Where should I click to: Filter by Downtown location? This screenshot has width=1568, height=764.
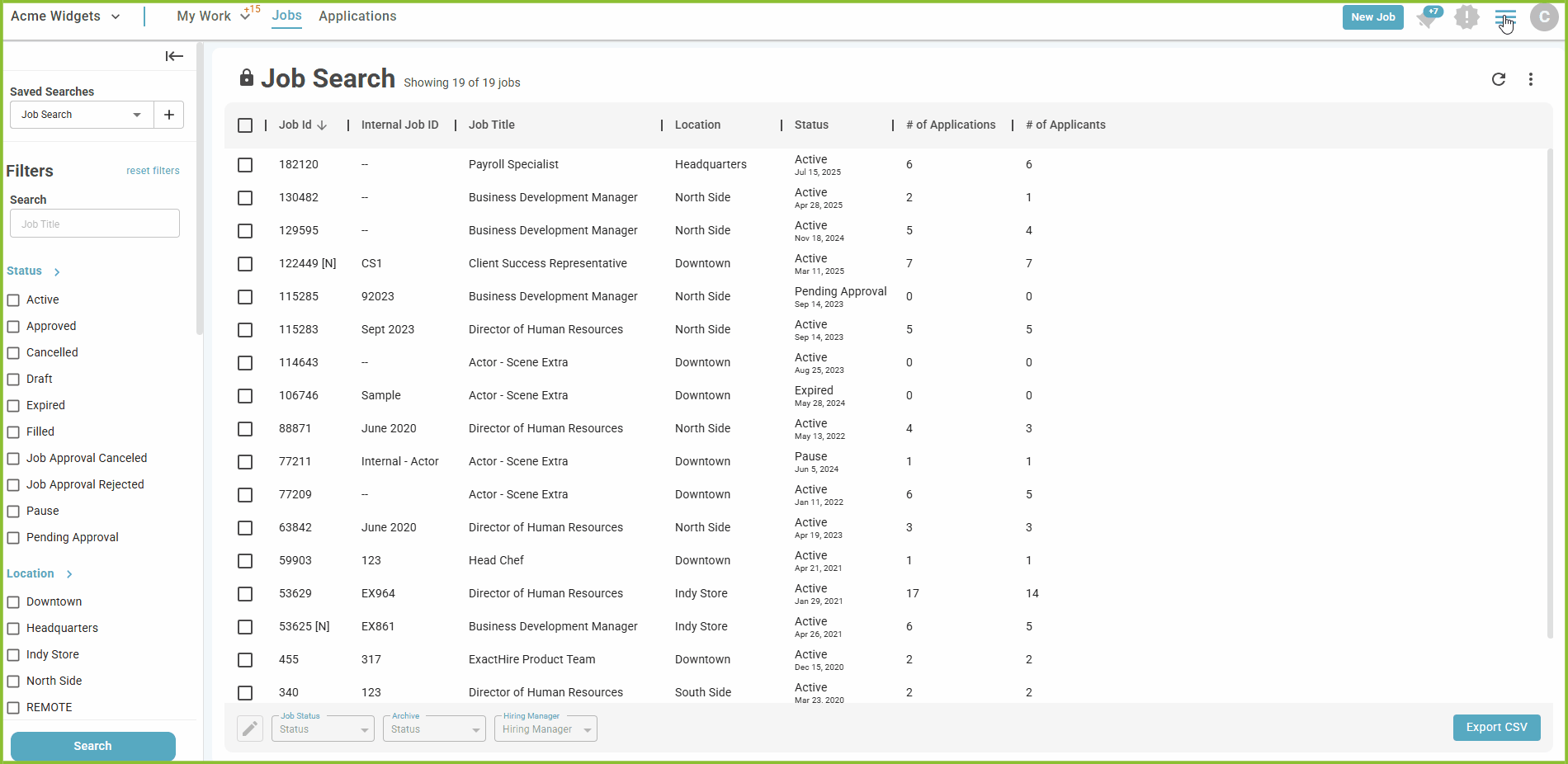(13, 602)
